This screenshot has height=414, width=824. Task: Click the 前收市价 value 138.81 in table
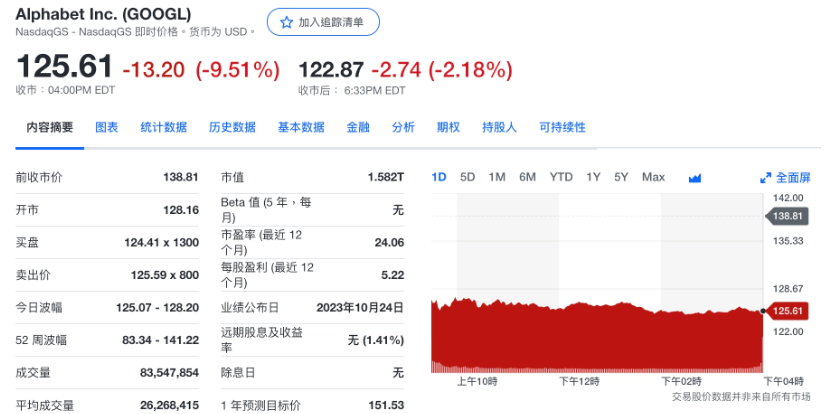(181, 177)
